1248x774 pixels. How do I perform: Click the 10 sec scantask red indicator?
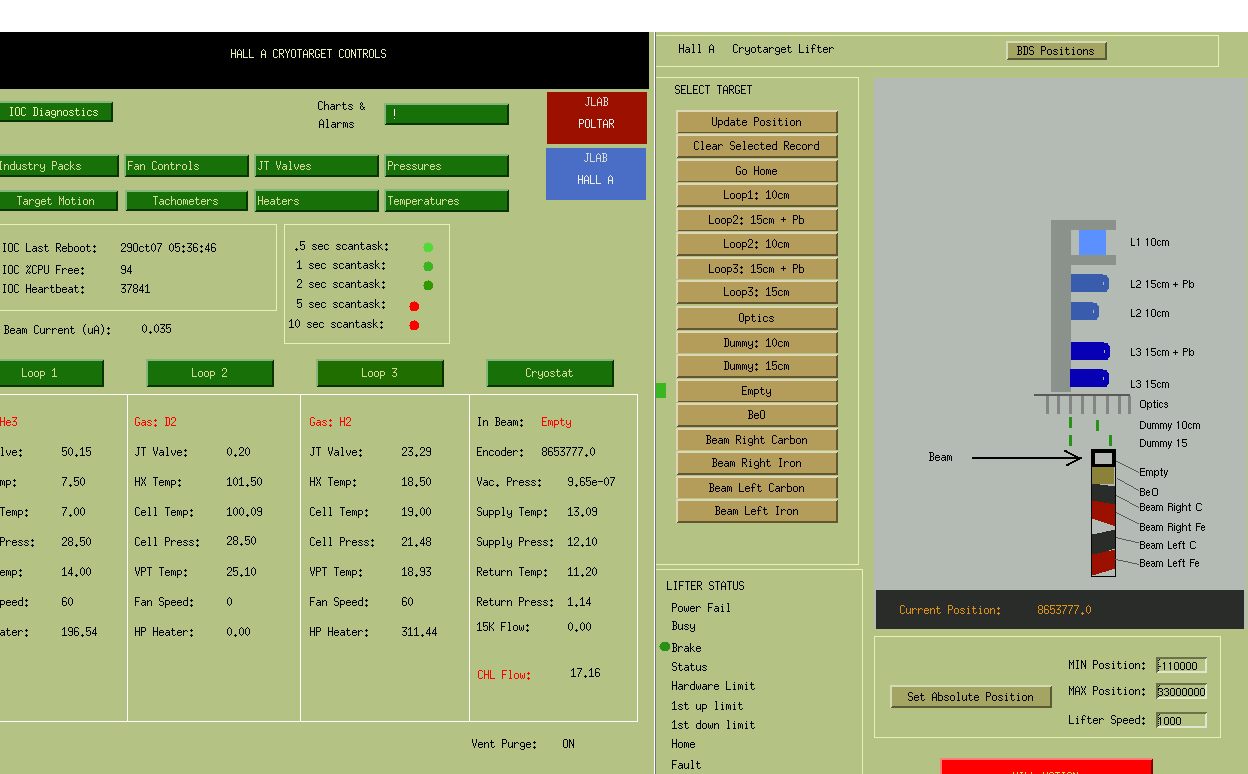pyautogui.click(x=414, y=325)
